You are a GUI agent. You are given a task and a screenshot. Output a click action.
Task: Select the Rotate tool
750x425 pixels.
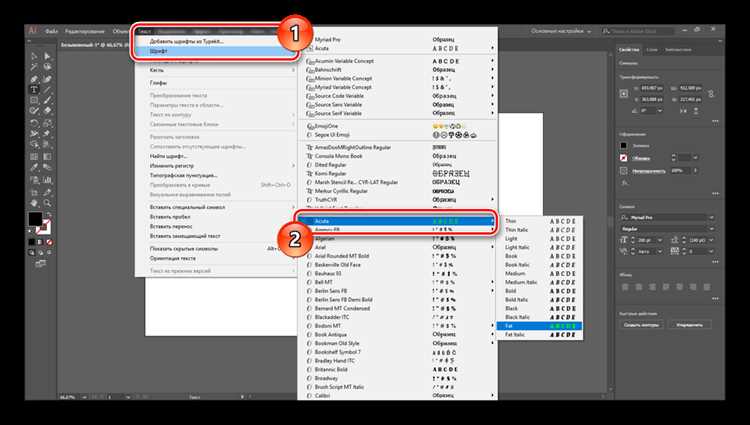(x=34, y=123)
